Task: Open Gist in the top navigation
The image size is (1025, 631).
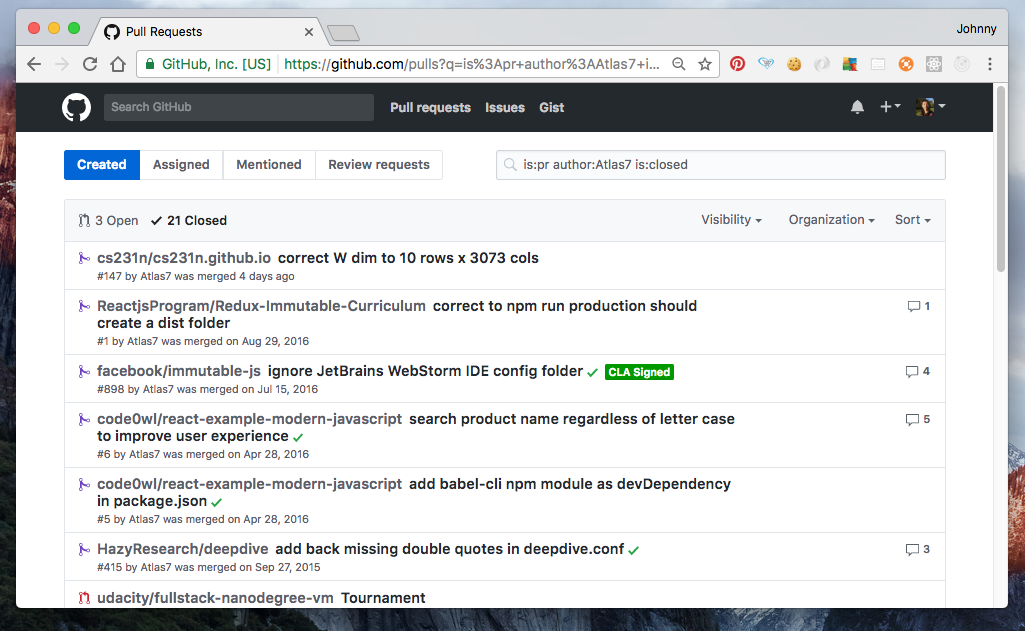Action: tap(551, 107)
